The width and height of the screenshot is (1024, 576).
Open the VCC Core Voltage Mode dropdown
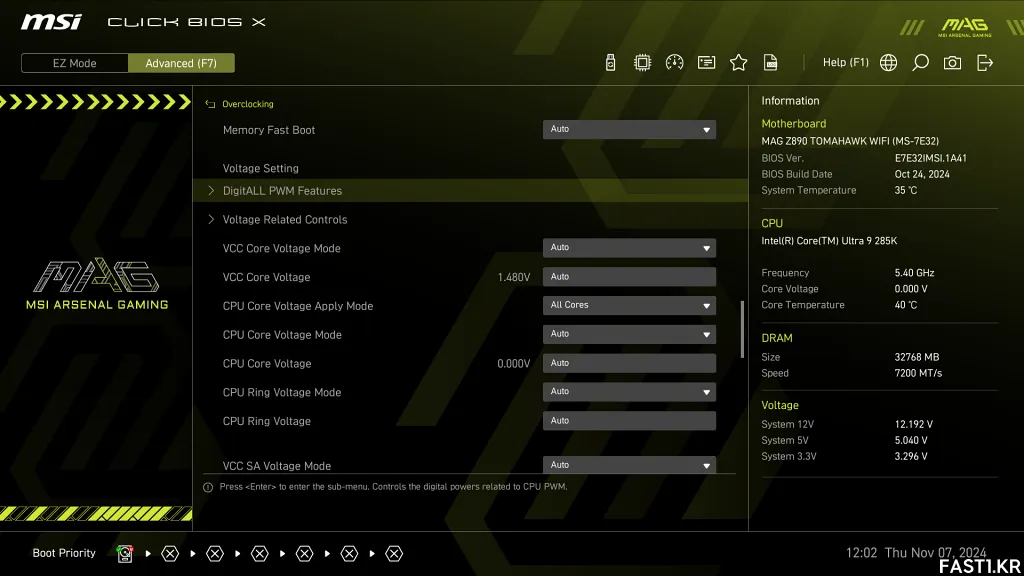coord(629,248)
